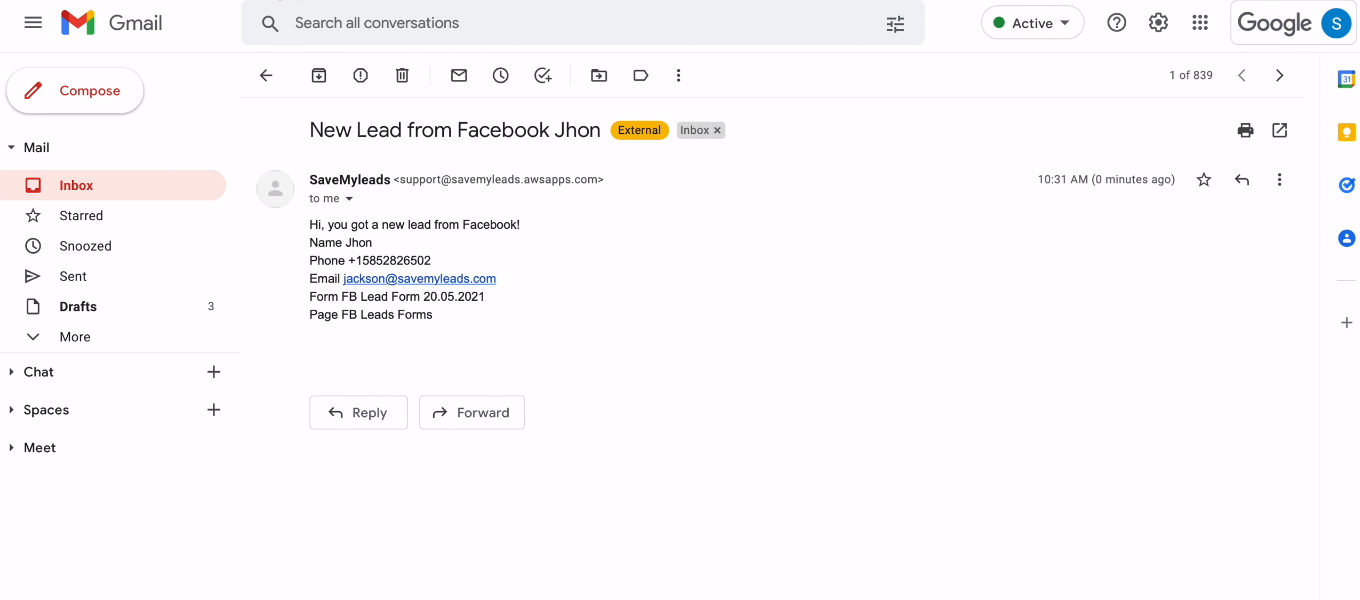Open the Google apps grid
Screen dimensions: 1360x600
[x=1200, y=23]
